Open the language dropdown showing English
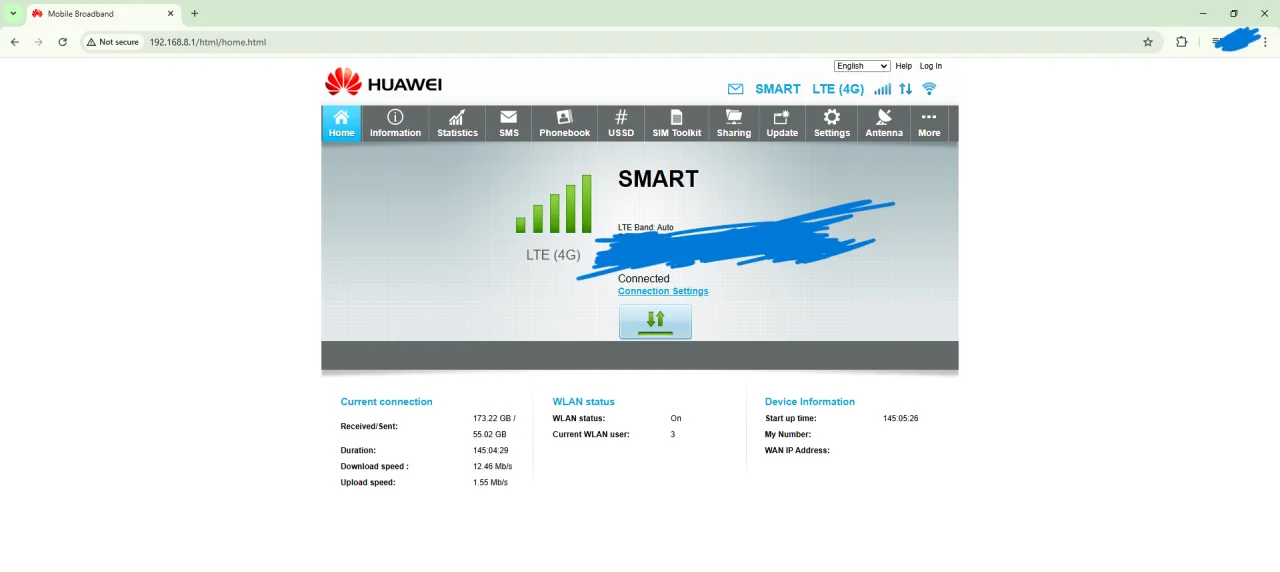Image resolution: width=1280 pixels, height=572 pixels. [x=862, y=66]
